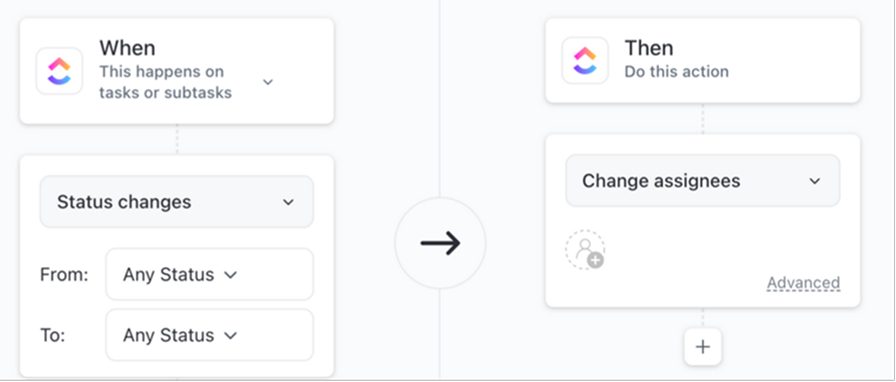Click the plus icon to add another action
896x382 pixels.
point(703,347)
